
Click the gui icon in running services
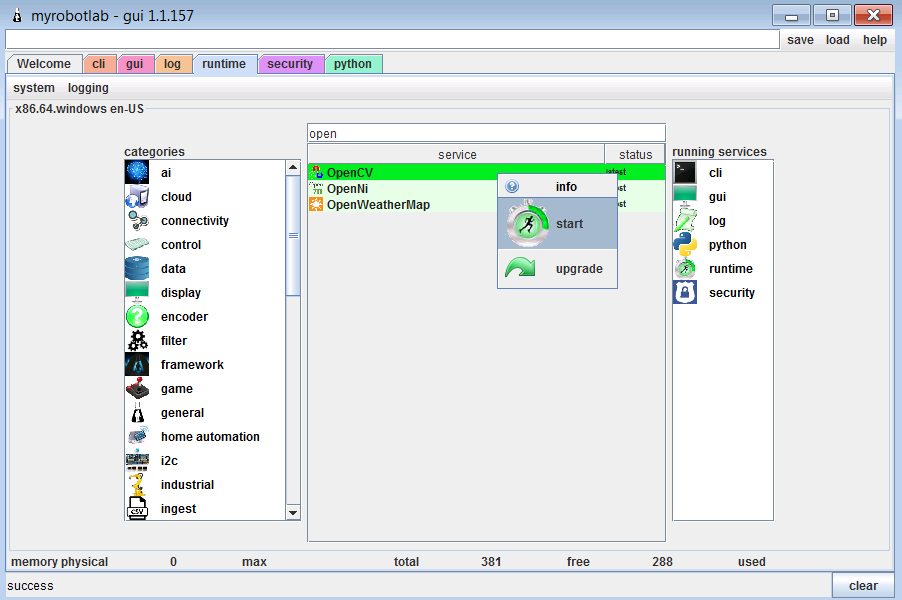click(x=685, y=197)
